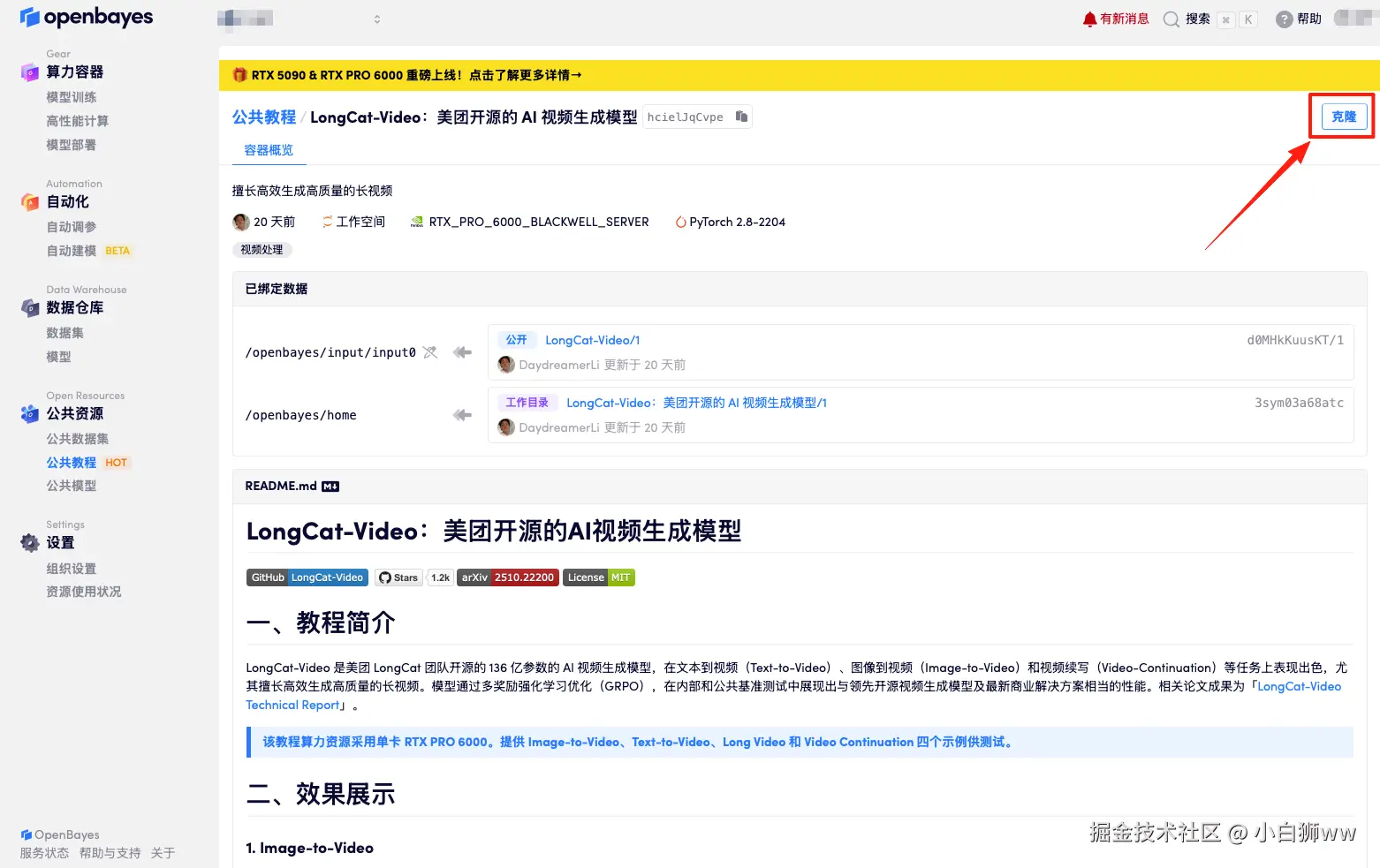Go to 模型部署 in sidebar
1380x868 pixels.
coord(72,145)
